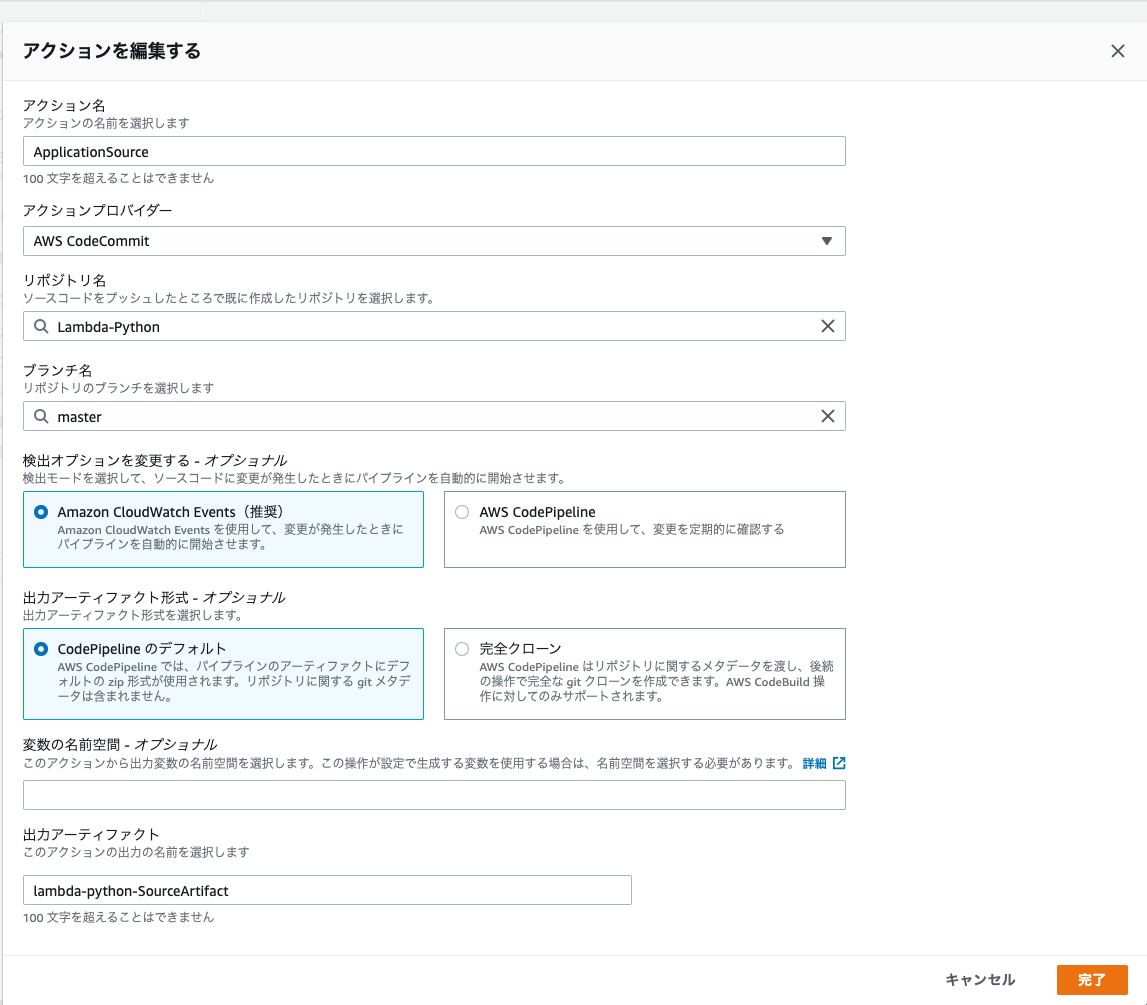Click the Lambda-Python repository search field

pyautogui.click(x=434, y=326)
